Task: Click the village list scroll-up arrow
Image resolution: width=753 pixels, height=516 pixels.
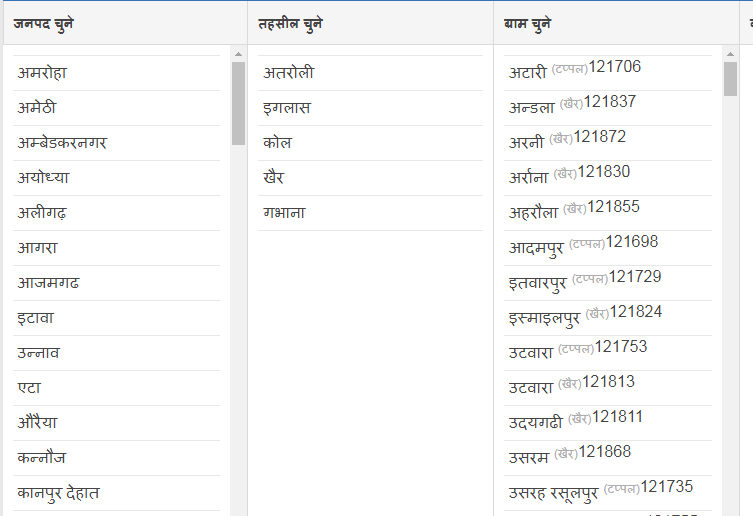Action: 731,54
